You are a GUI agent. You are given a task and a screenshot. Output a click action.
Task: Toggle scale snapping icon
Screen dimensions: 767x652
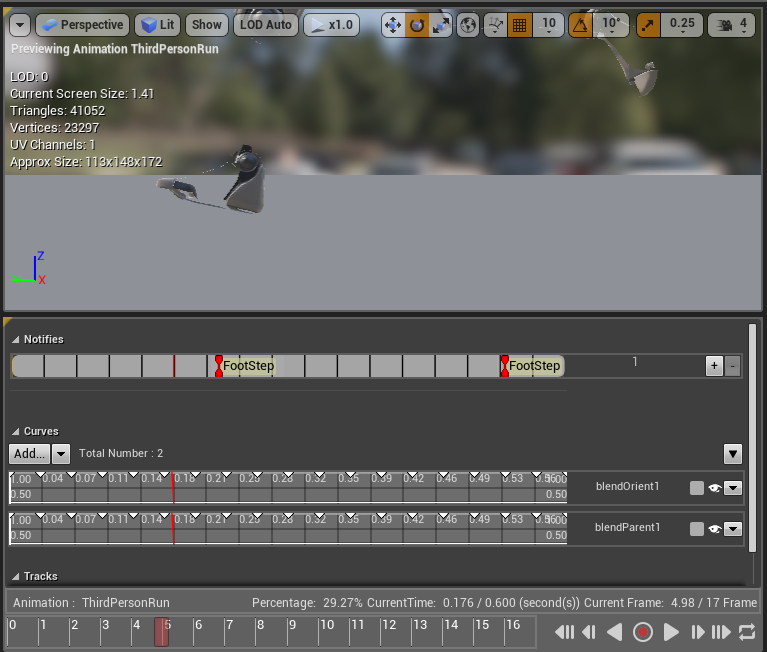(x=648, y=25)
